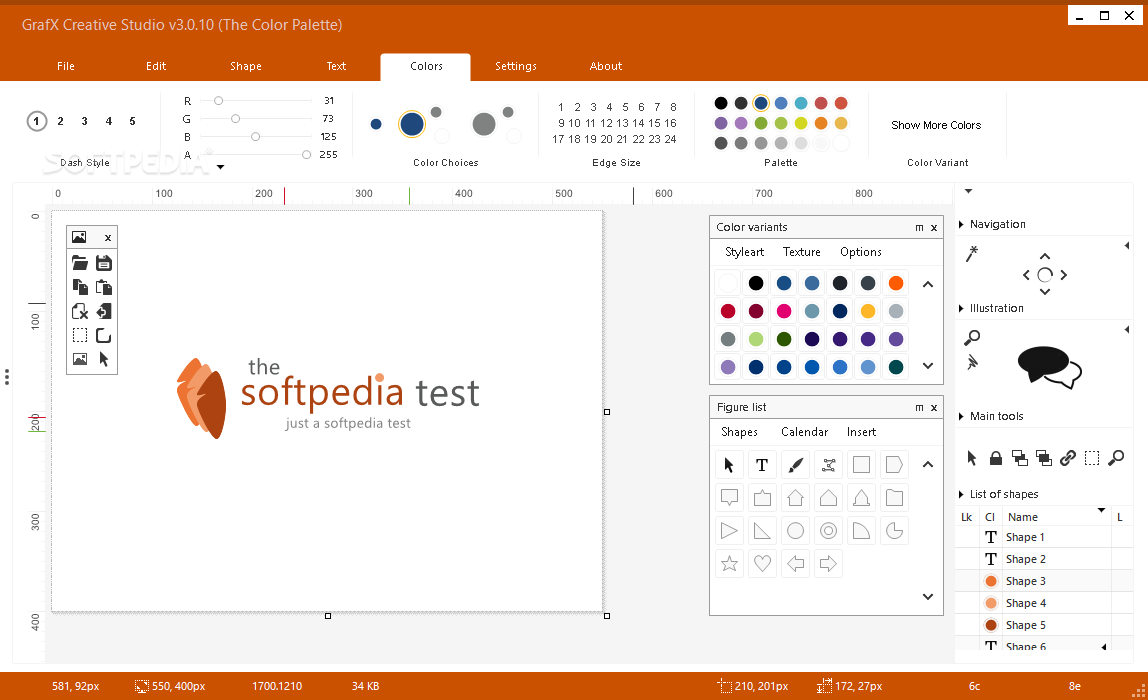Set edge size to 12

606,123
